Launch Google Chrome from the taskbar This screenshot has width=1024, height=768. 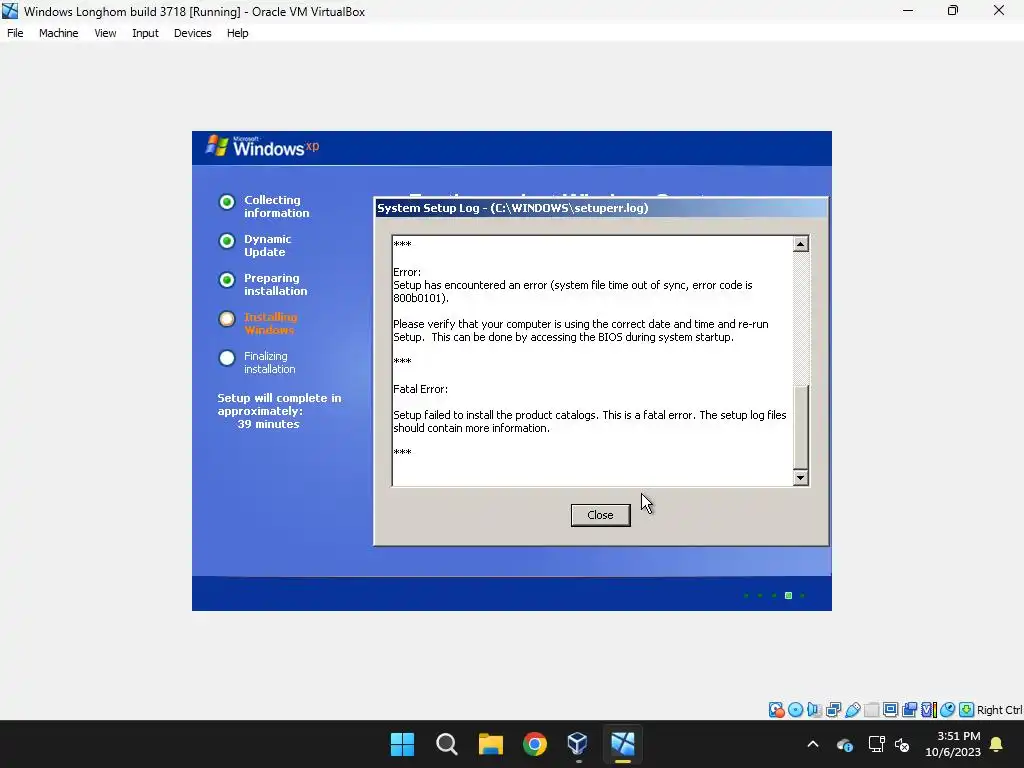click(535, 744)
